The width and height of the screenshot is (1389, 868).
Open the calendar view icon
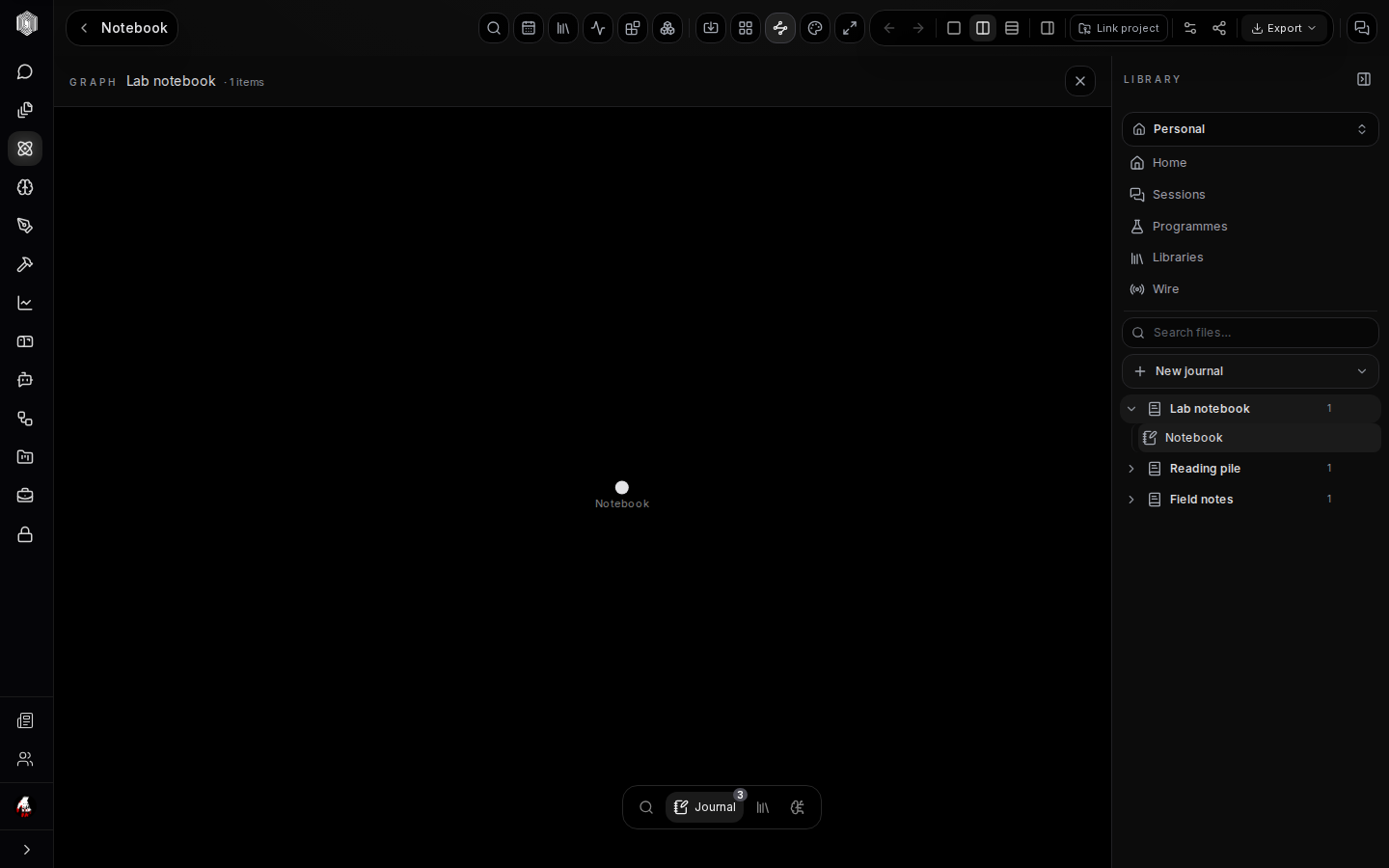click(x=529, y=28)
